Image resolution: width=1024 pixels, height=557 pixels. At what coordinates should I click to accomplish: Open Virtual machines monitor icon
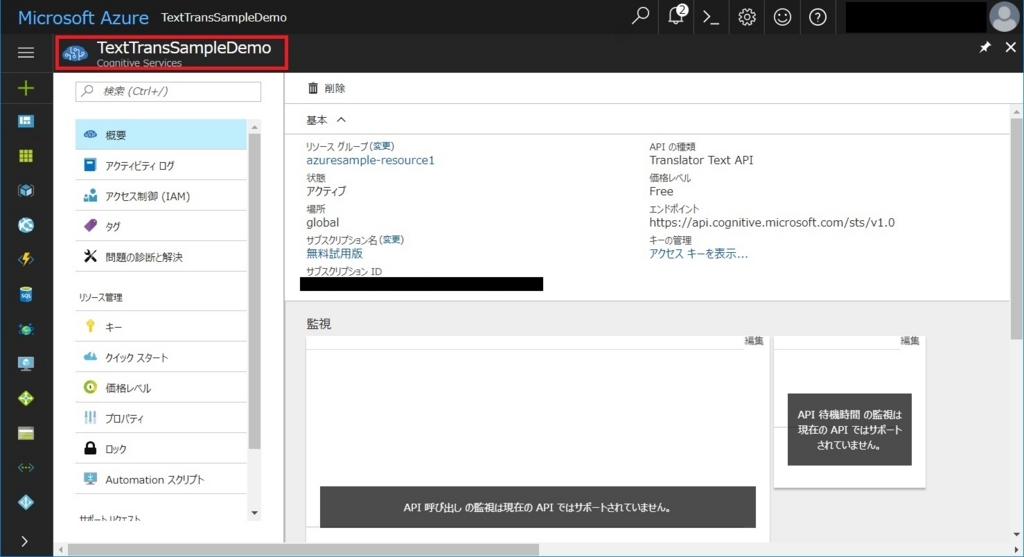tap(26, 364)
